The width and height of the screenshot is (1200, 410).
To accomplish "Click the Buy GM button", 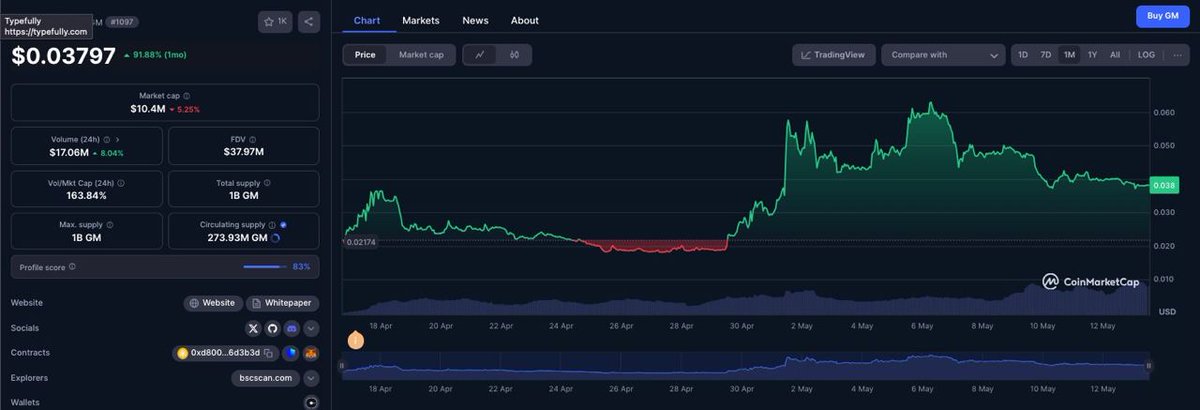I will tap(1162, 16).
